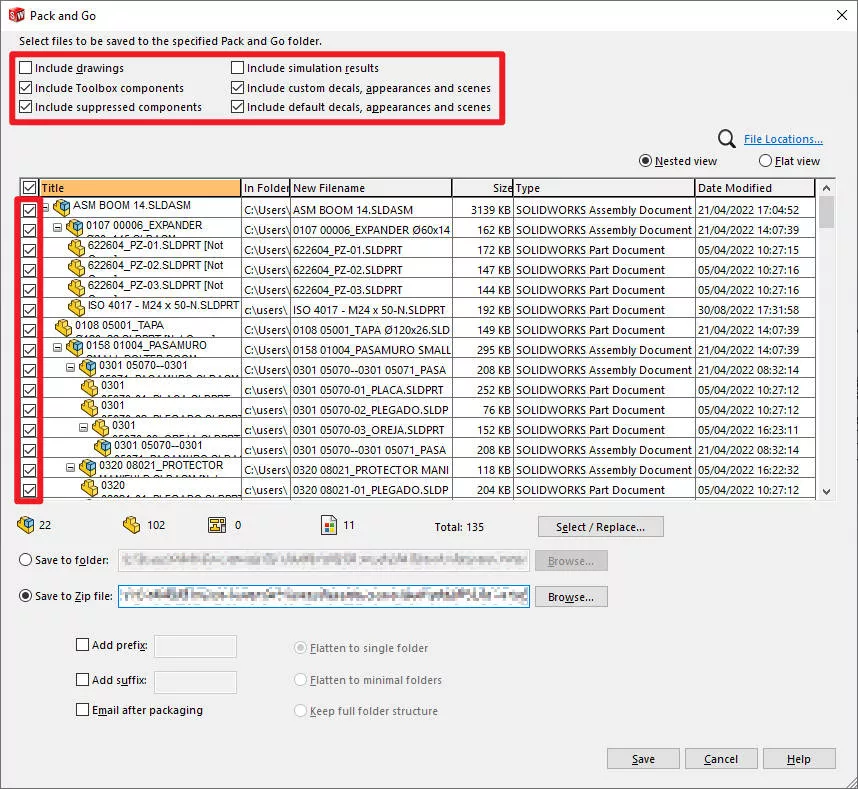Click the component count icon showing 102
Screen dimensions: 858x789
[130, 523]
